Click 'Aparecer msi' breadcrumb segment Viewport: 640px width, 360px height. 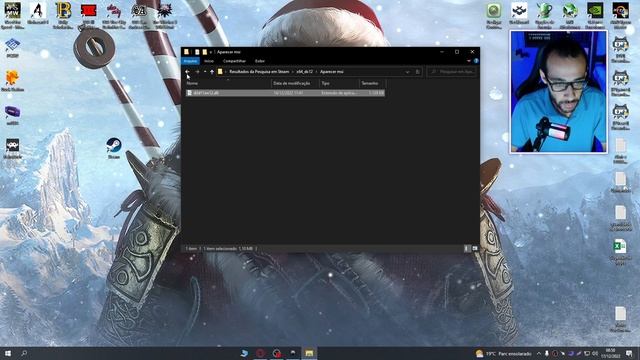tap(332, 72)
